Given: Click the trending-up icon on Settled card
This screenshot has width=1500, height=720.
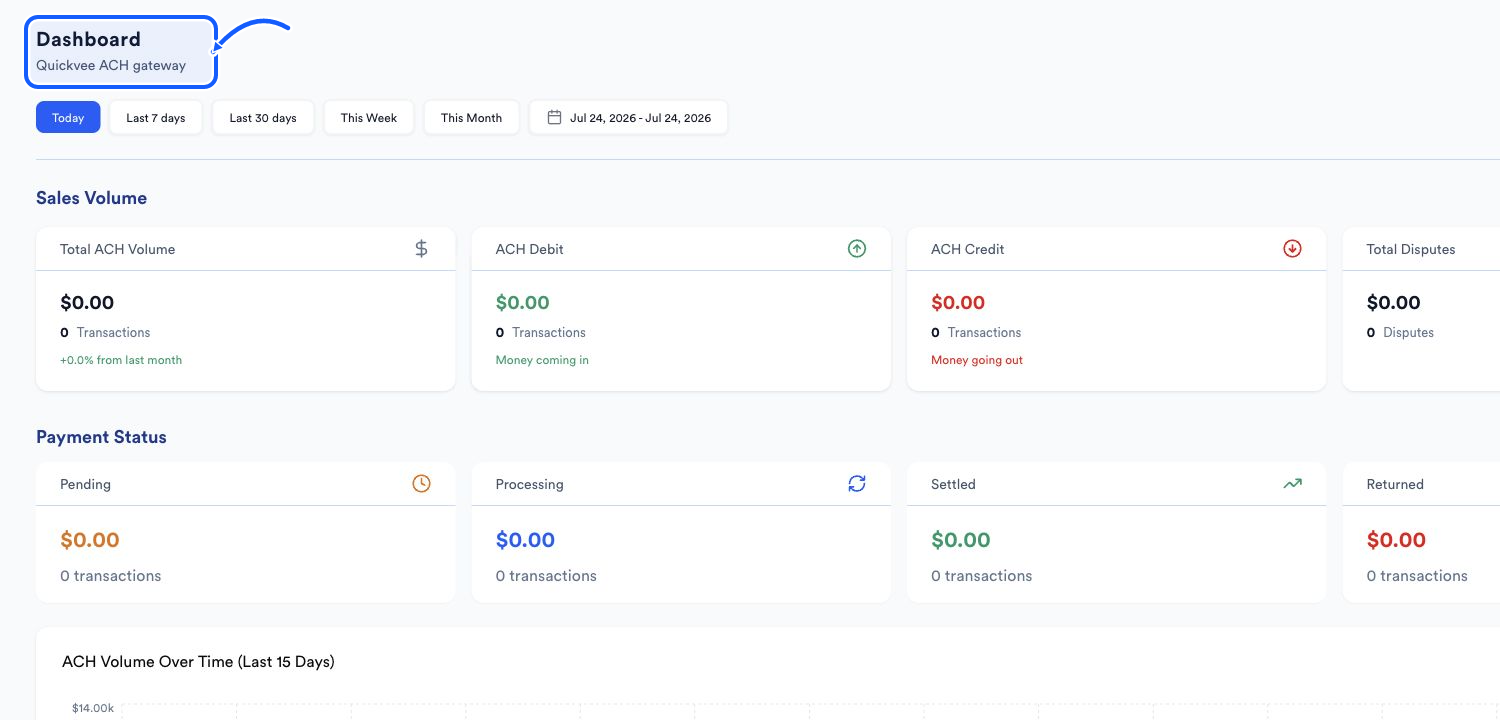Looking at the screenshot, I should 1292,484.
